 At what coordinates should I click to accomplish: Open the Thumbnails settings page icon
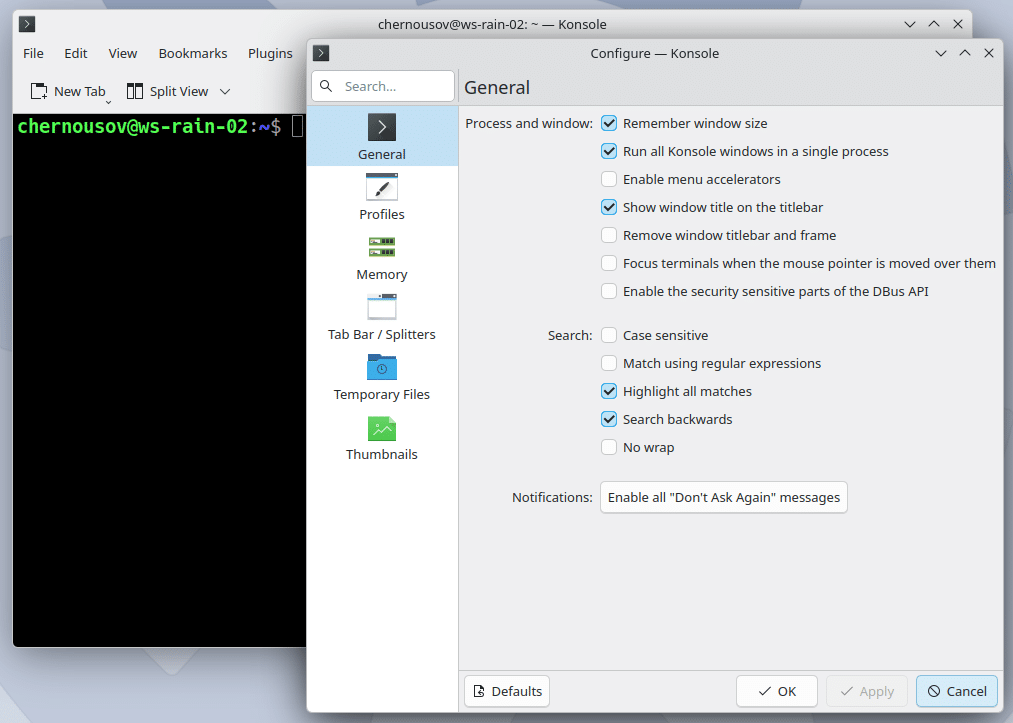[382, 428]
